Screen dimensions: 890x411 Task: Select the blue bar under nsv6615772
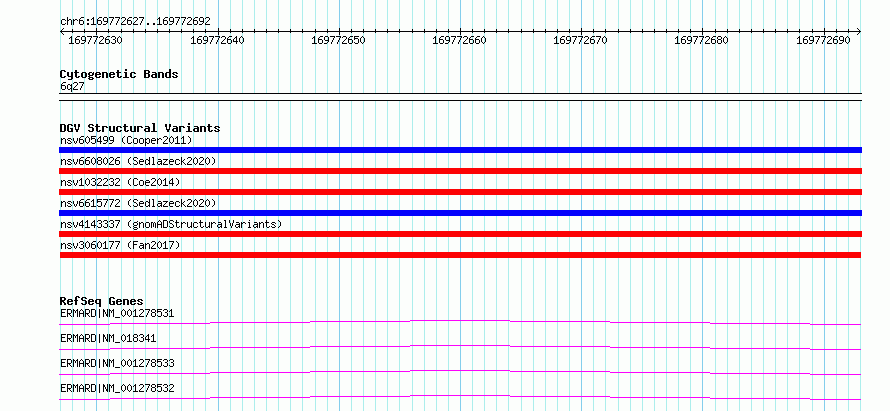[x=460, y=213]
